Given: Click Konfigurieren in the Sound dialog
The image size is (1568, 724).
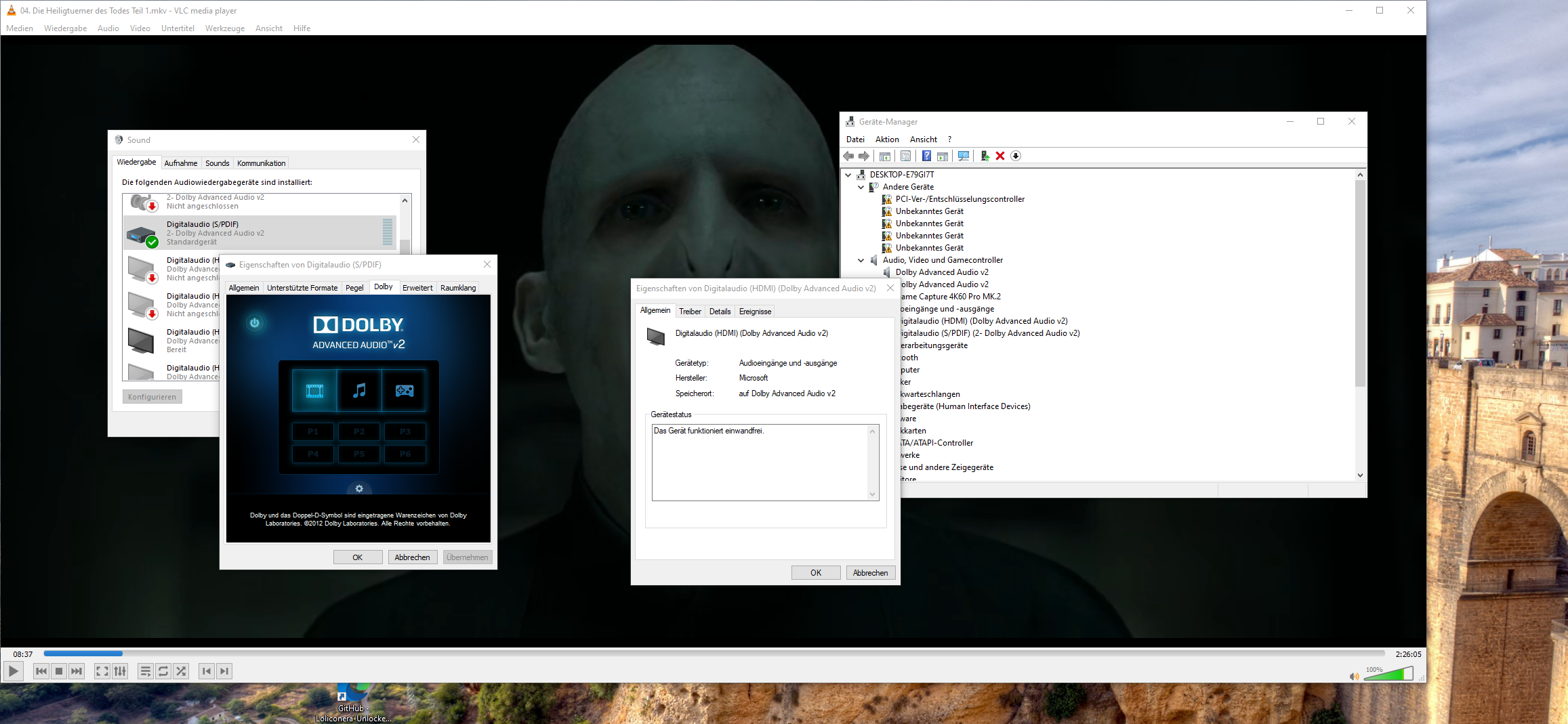Looking at the screenshot, I should (x=152, y=397).
